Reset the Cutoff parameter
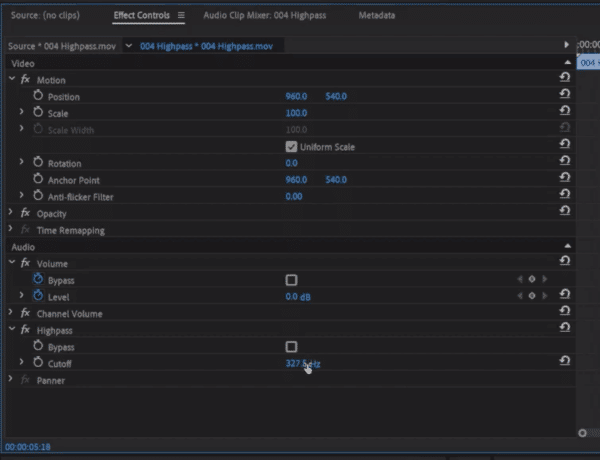The height and width of the screenshot is (460, 600). (565, 361)
